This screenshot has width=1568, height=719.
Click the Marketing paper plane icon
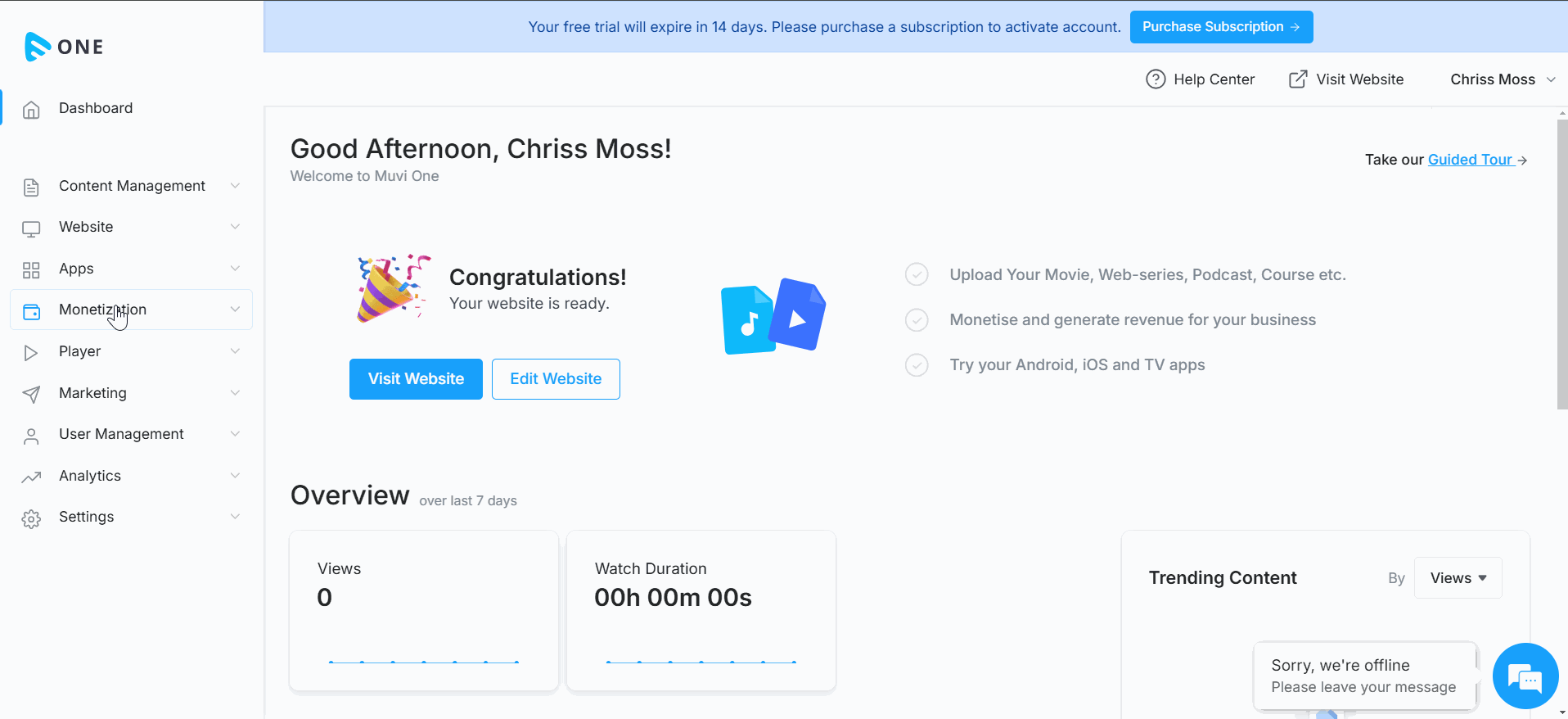pyautogui.click(x=31, y=394)
